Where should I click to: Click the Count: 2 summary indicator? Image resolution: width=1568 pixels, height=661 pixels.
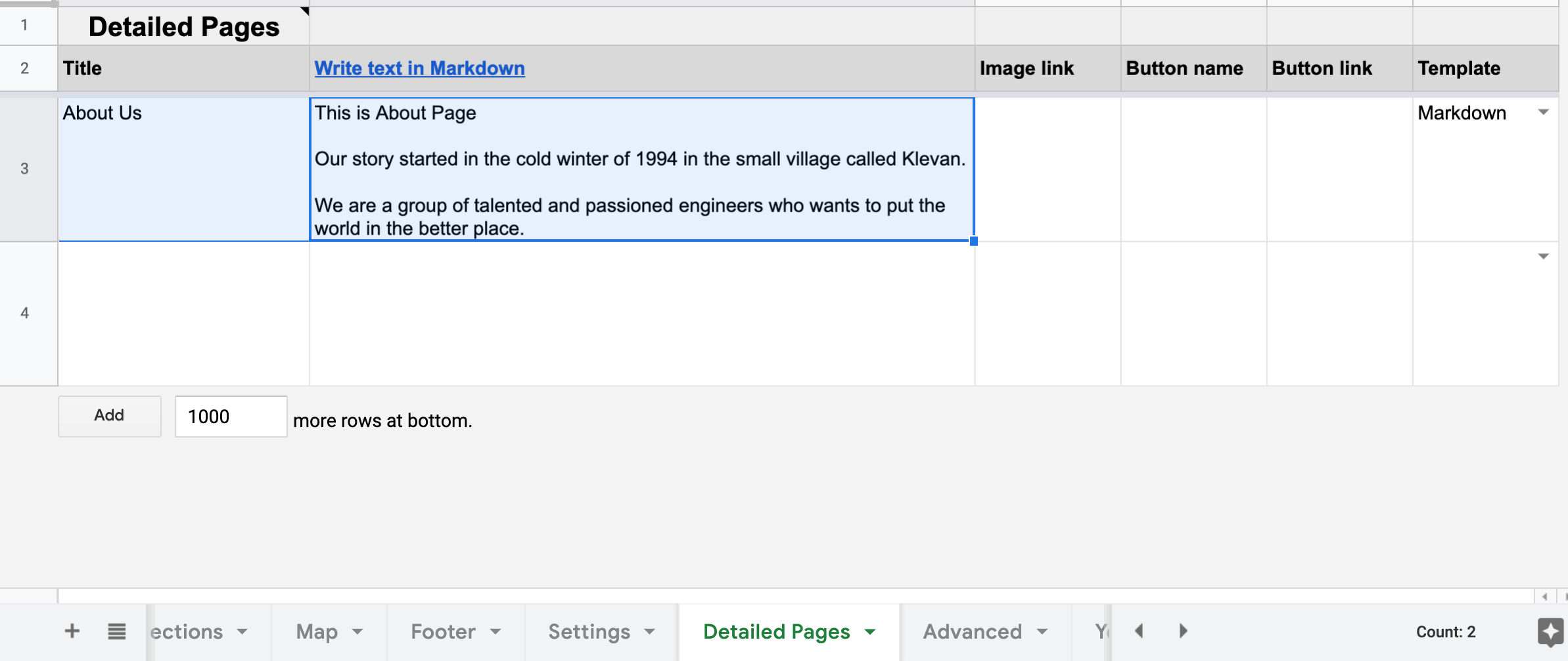(1445, 632)
